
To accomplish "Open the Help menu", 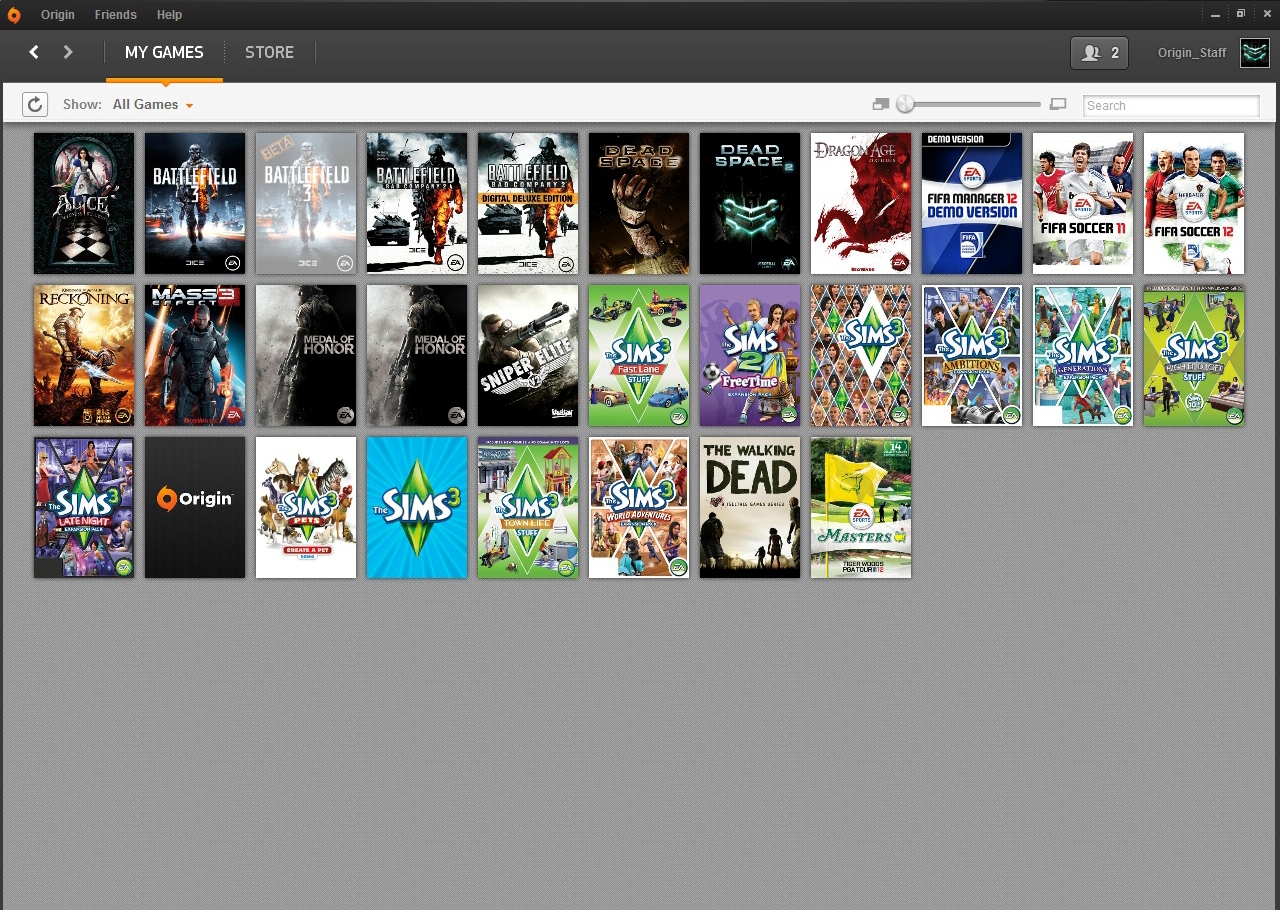I will pyautogui.click(x=169, y=15).
